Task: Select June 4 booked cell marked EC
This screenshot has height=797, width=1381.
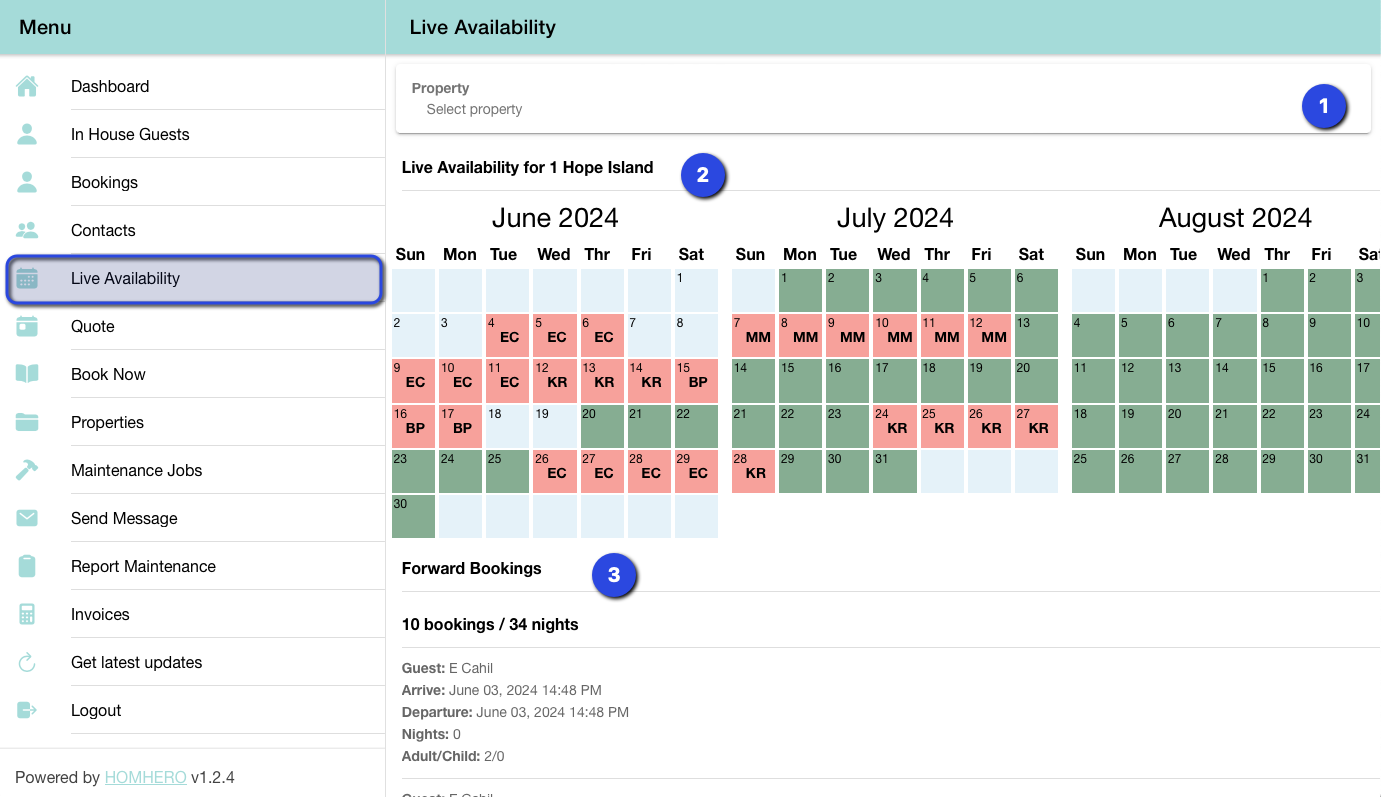Action: pos(507,336)
